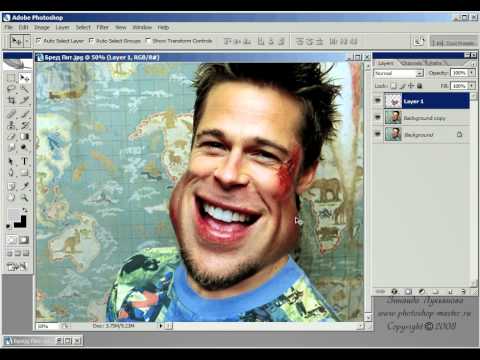The height and width of the screenshot is (360, 480).
Task: Select the Layer 1 row
Action: coord(421,101)
